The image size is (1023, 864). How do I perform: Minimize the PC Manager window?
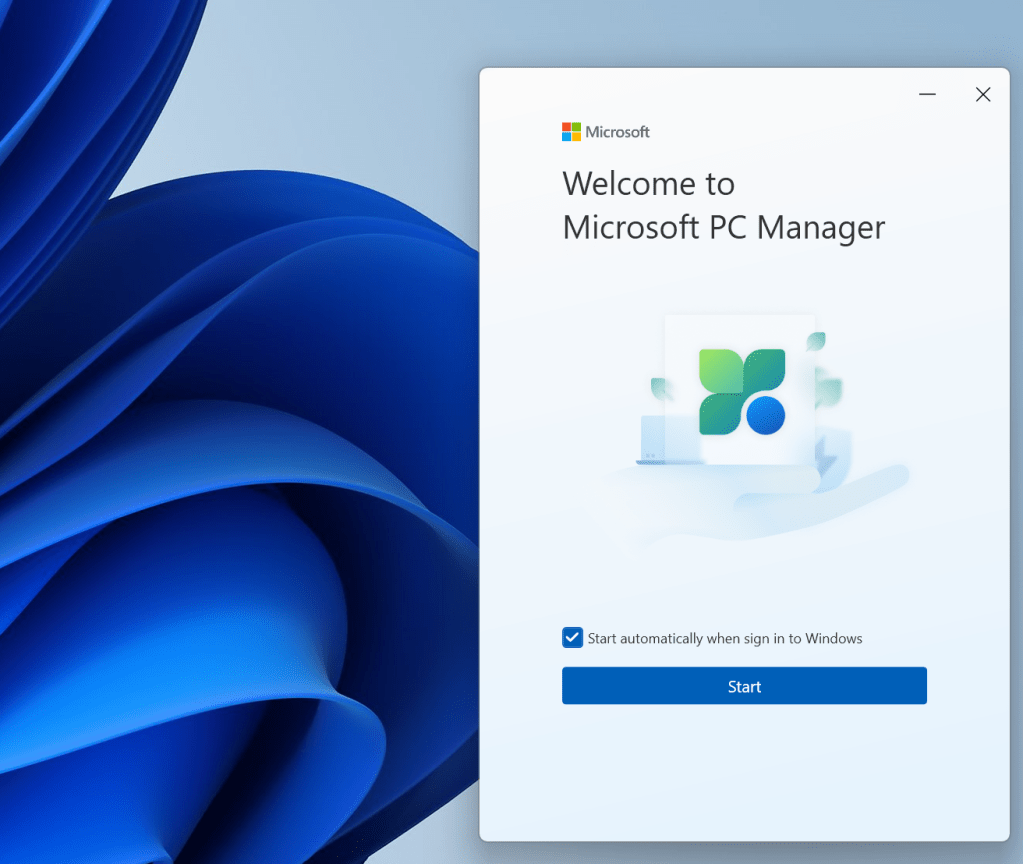click(926, 93)
